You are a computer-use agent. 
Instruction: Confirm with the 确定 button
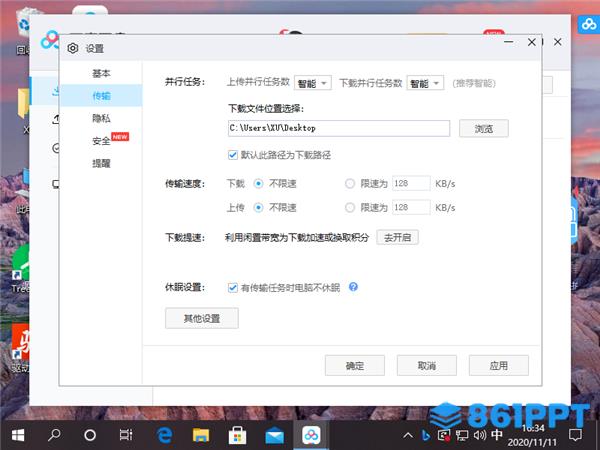(x=355, y=365)
